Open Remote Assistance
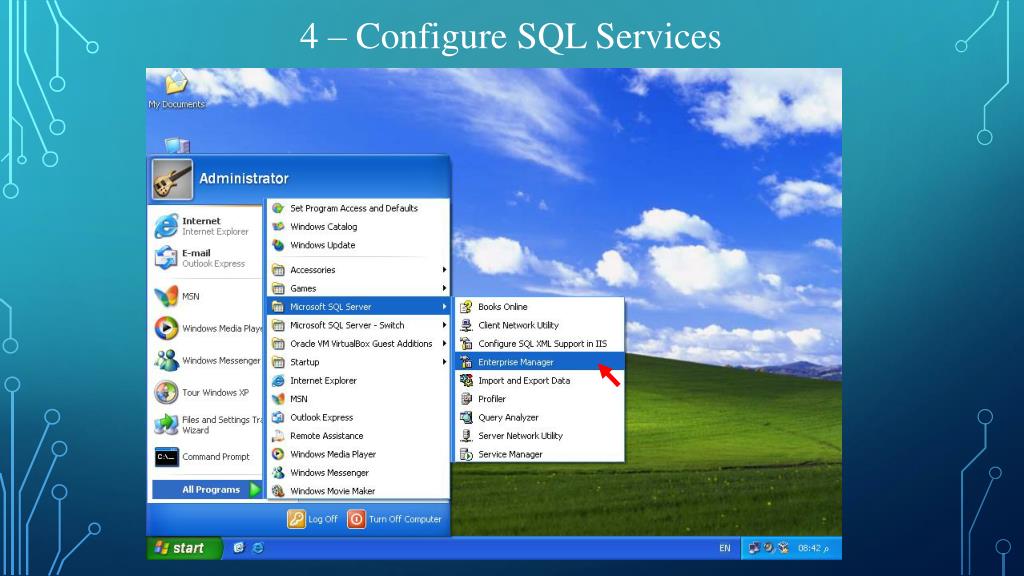 point(359,436)
